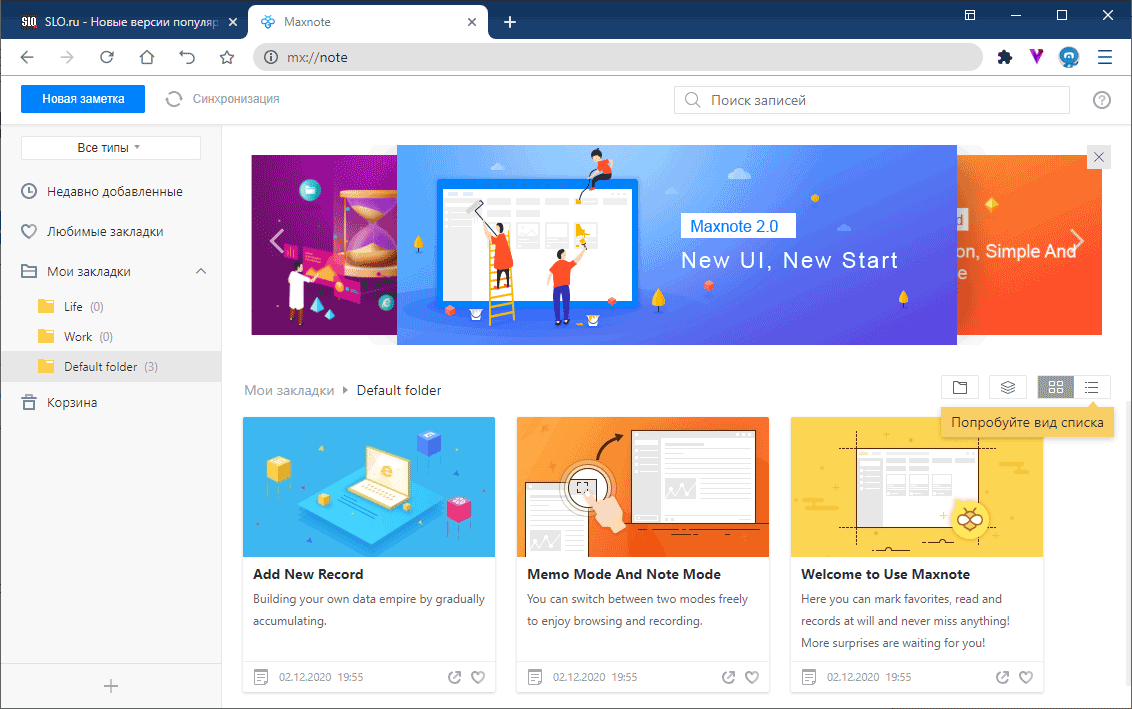
Task: Open the new folder view icon
Action: (959, 388)
